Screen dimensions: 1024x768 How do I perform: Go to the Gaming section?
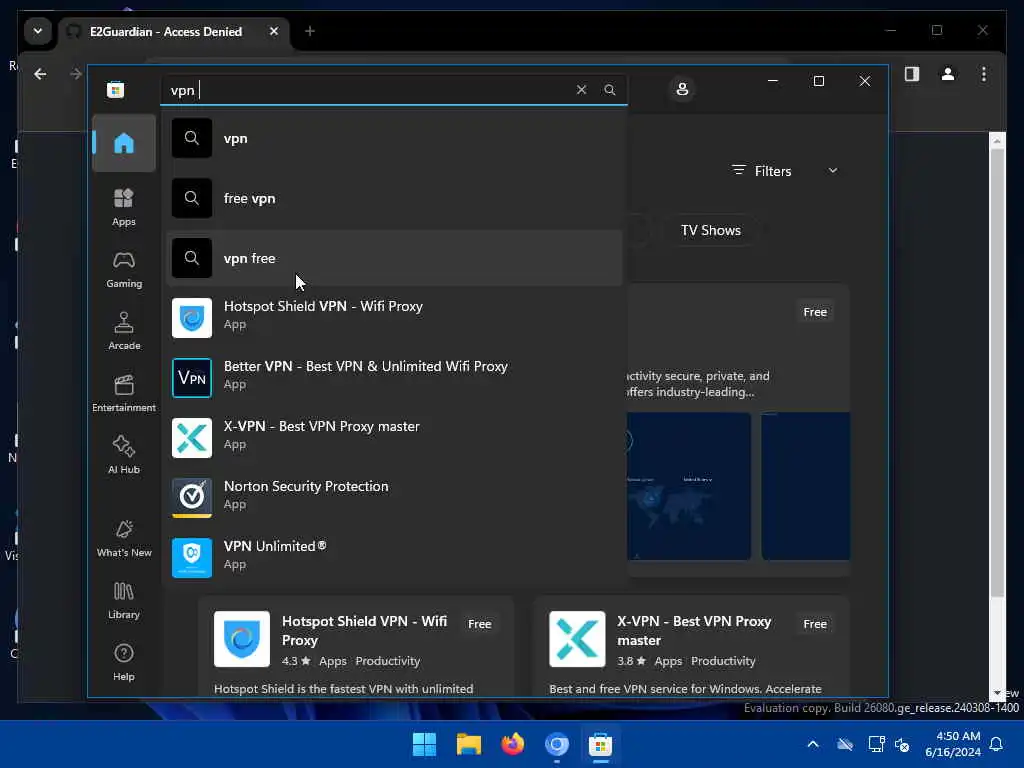[x=123, y=269]
